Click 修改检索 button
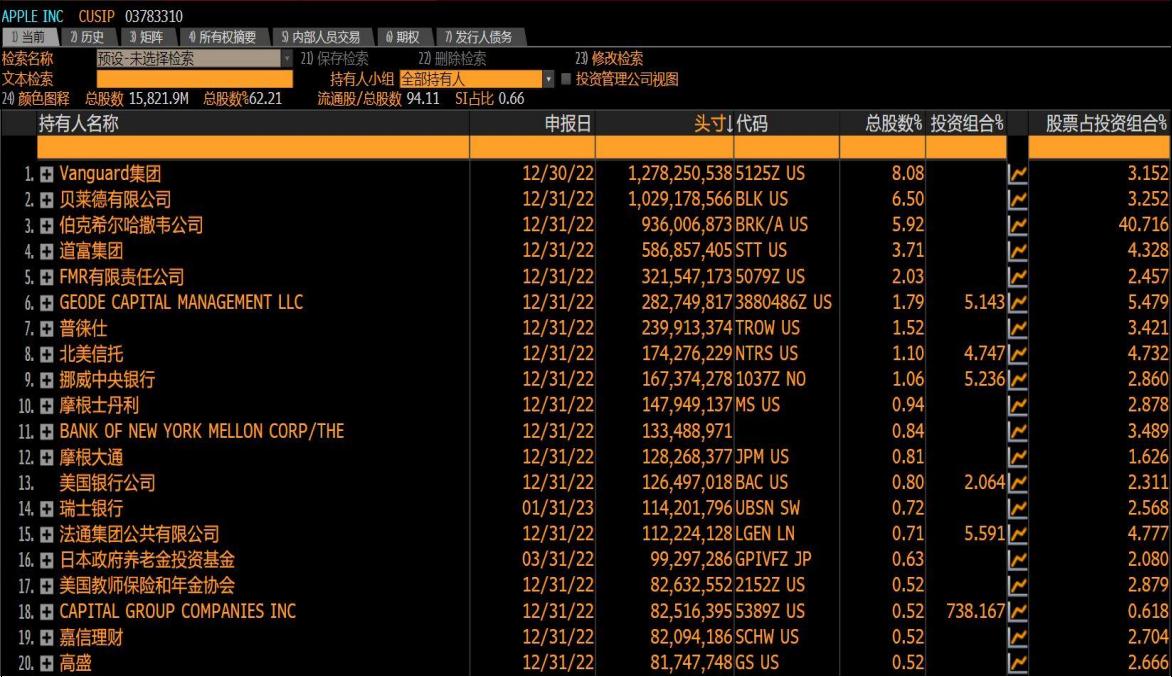 (x=609, y=58)
